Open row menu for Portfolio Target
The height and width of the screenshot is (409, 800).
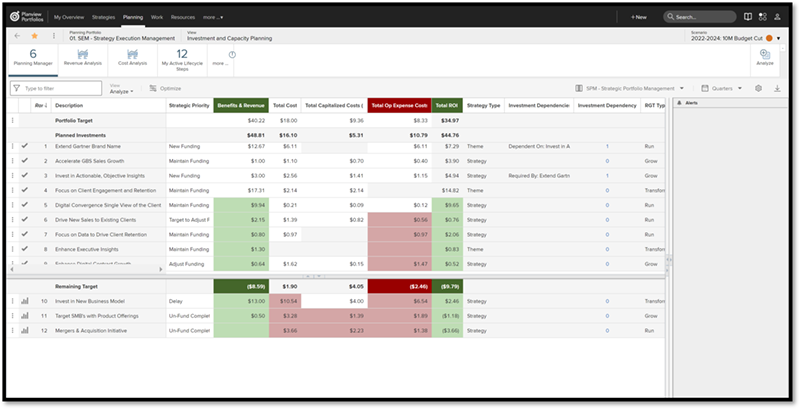click(13, 121)
